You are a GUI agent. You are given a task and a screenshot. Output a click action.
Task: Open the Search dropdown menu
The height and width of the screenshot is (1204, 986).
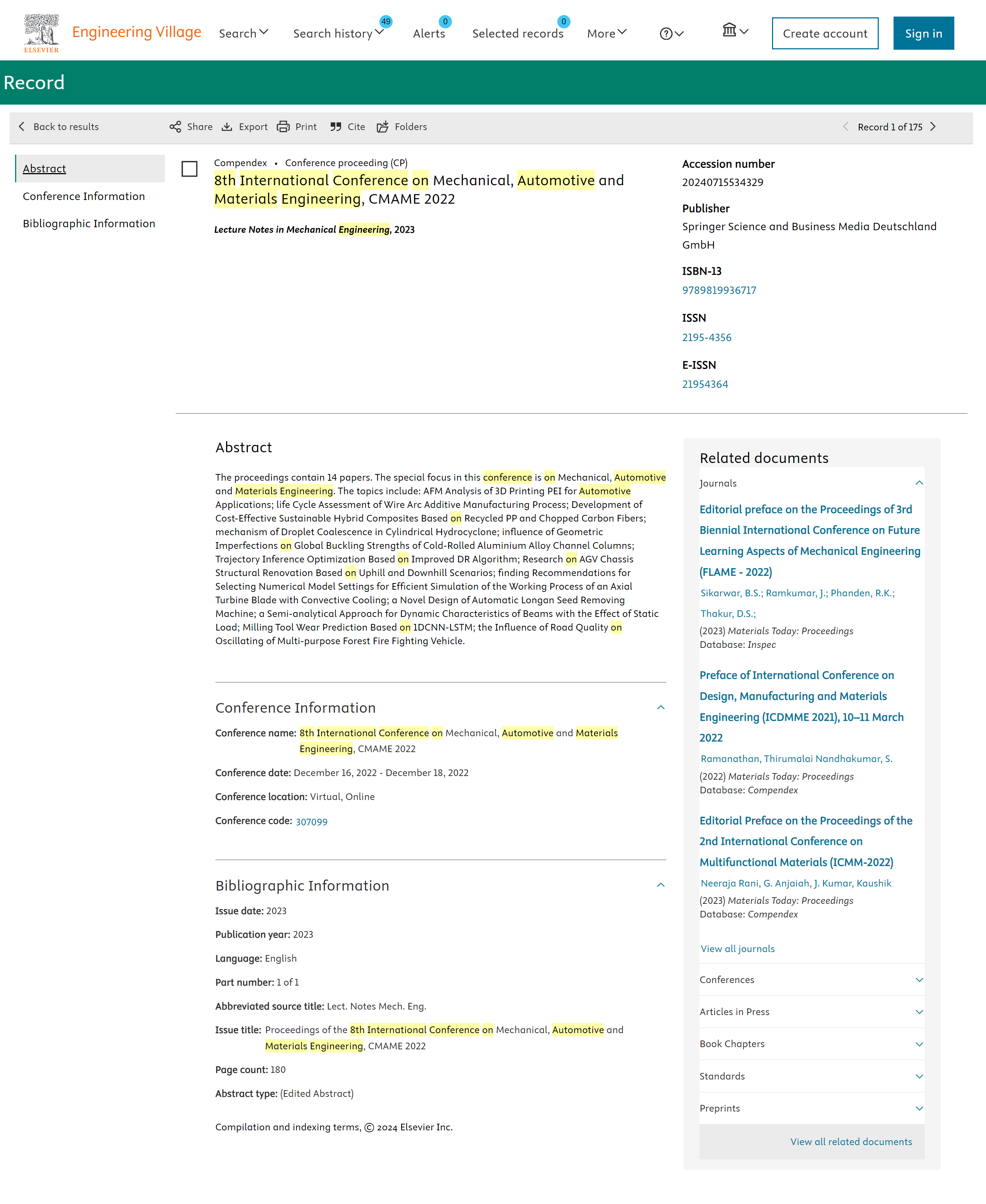[x=243, y=34]
